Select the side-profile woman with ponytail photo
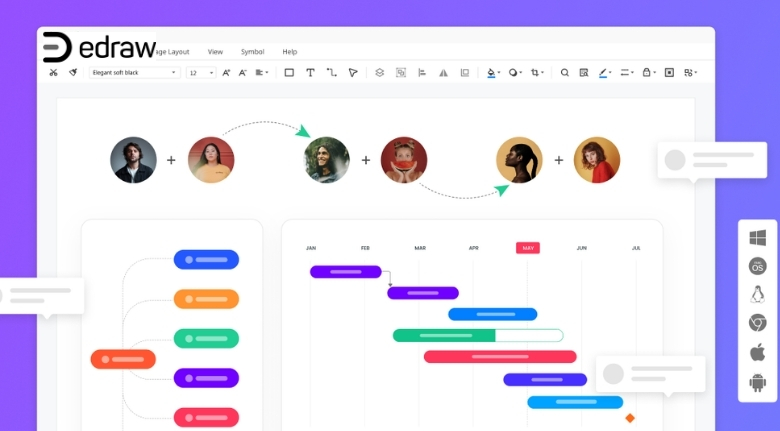 [x=519, y=160]
